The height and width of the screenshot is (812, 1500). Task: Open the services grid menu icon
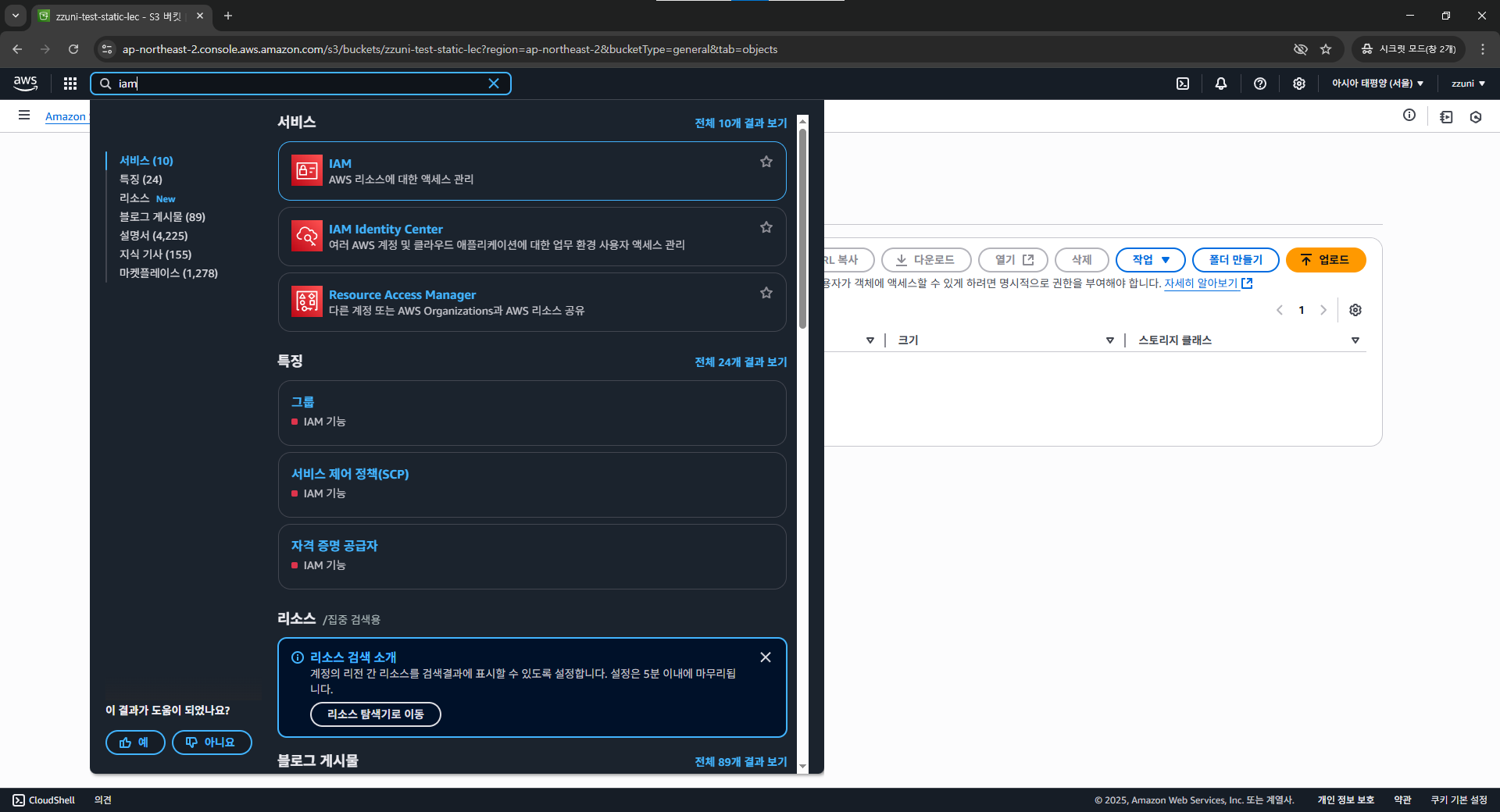(x=70, y=84)
